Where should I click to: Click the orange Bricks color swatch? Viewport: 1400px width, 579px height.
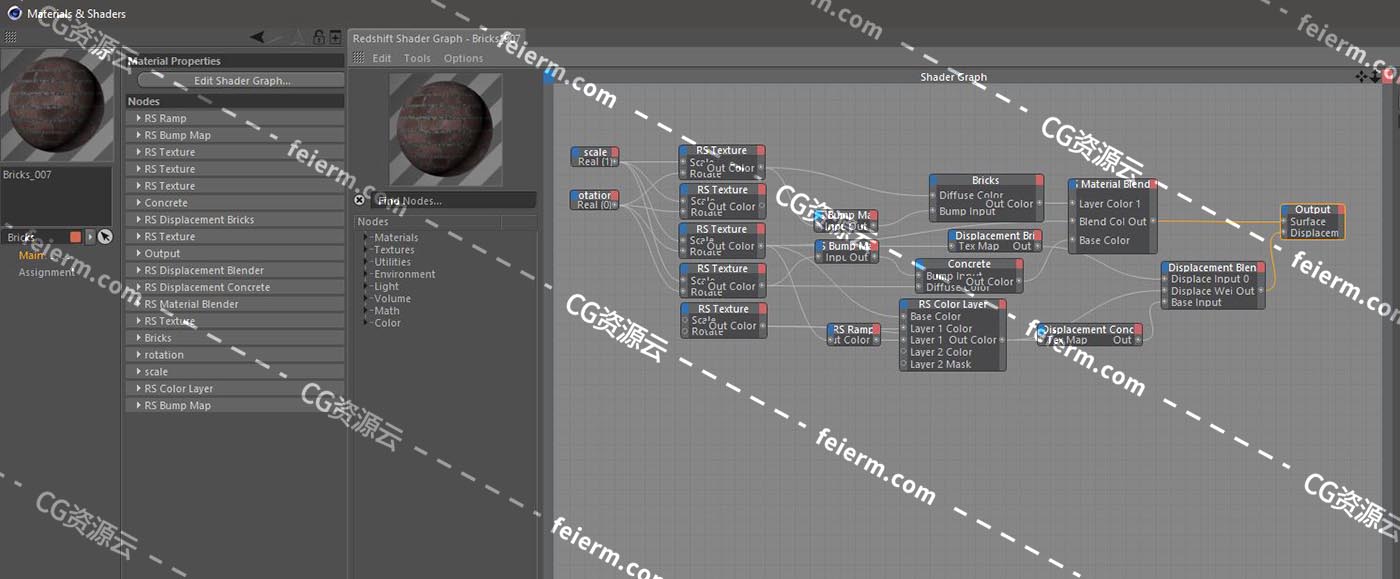(x=75, y=237)
